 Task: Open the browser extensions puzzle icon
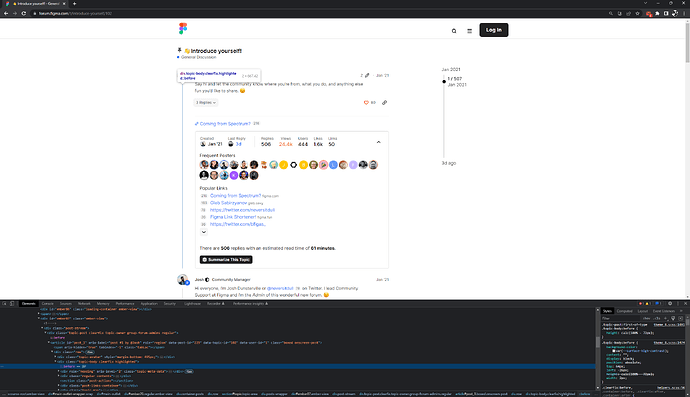(x=657, y=13)
